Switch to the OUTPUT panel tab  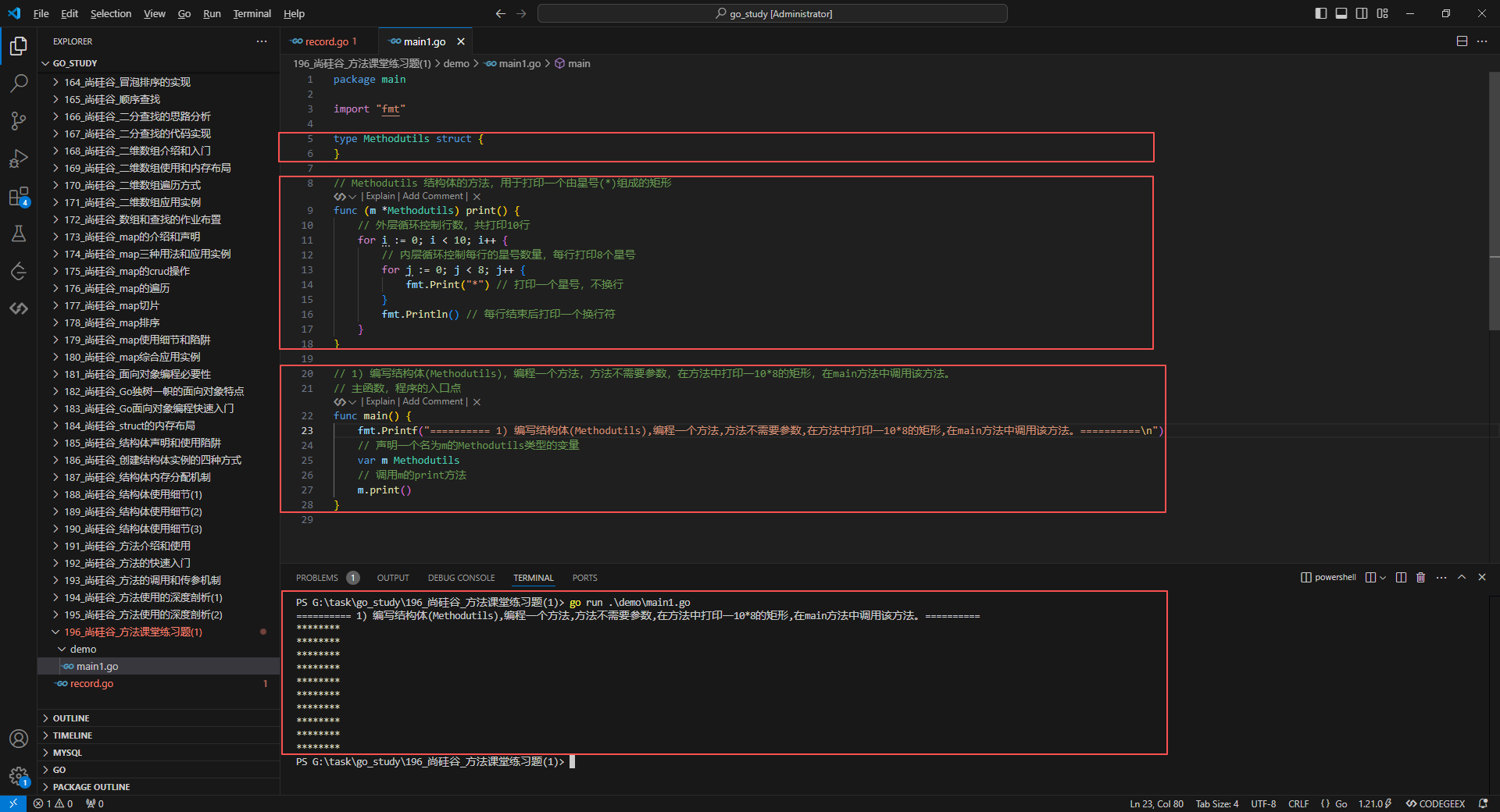tap(393, 578)
